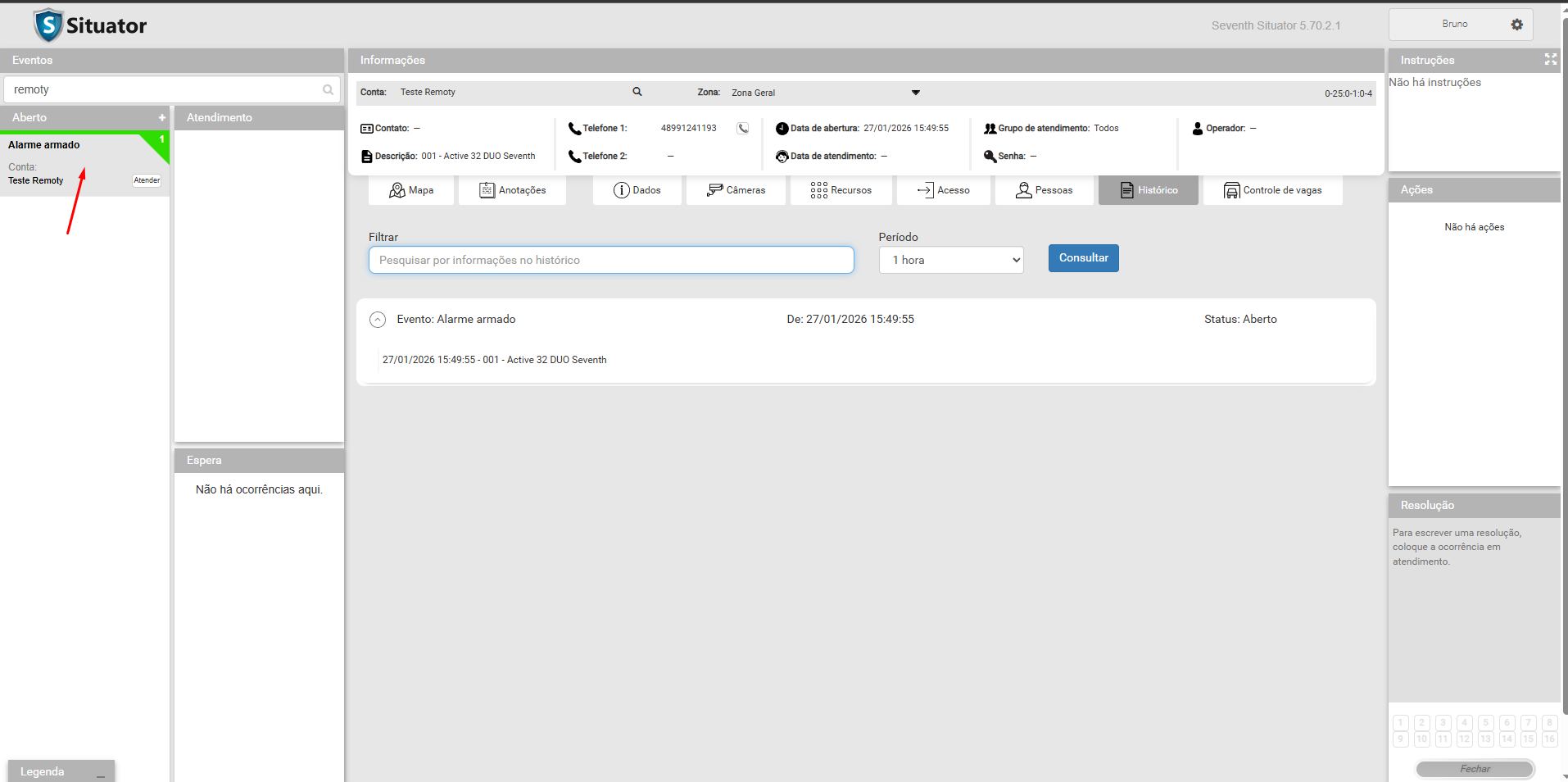Click the history filter search field
The width and height of the screenshot is (1568, 782).
[611, 260]
